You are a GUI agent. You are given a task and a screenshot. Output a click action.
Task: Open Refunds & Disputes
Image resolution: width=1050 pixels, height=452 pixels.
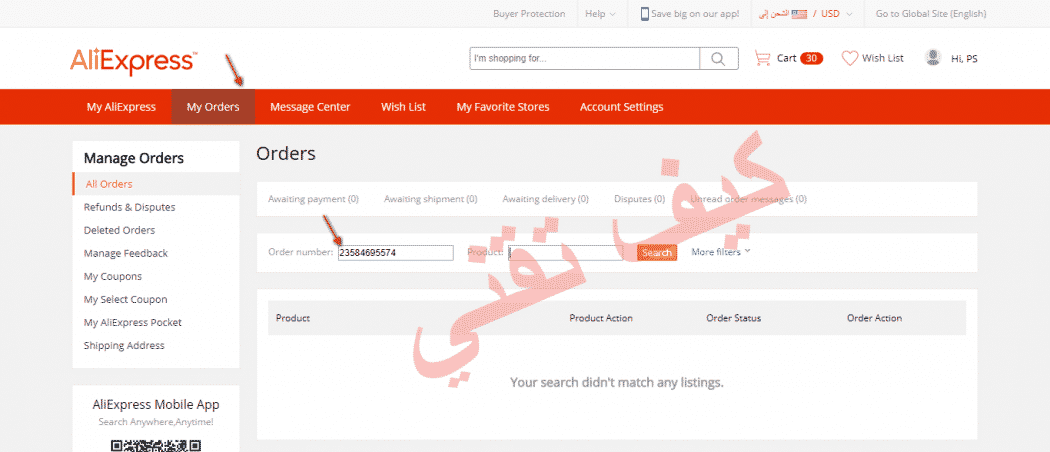(x=129, y=208)
